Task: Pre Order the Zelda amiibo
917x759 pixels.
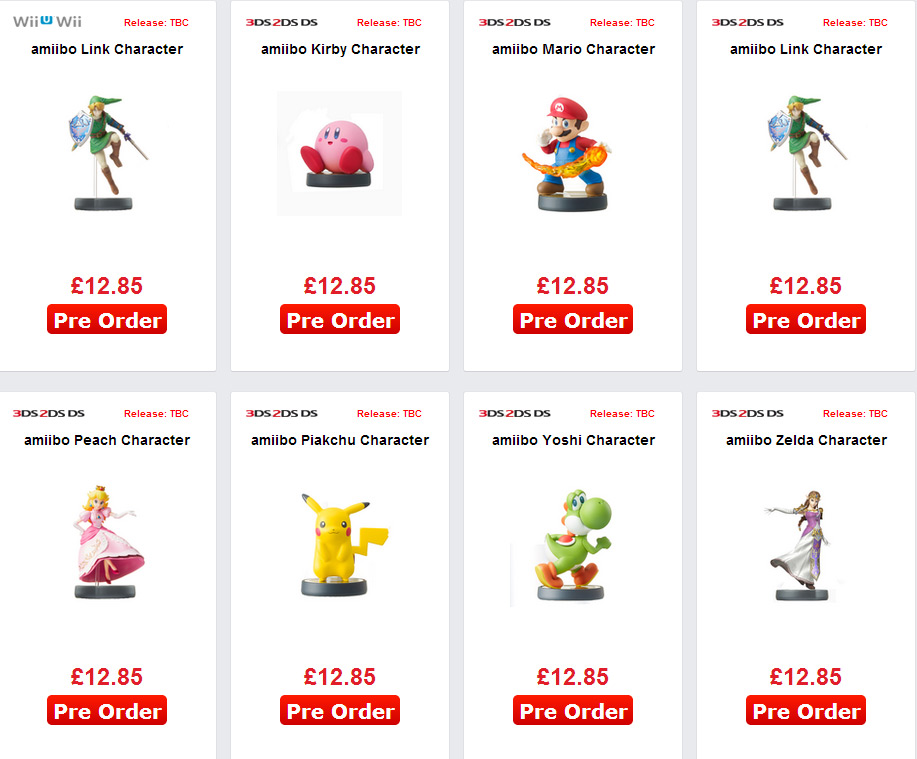Action: [806, 710]
